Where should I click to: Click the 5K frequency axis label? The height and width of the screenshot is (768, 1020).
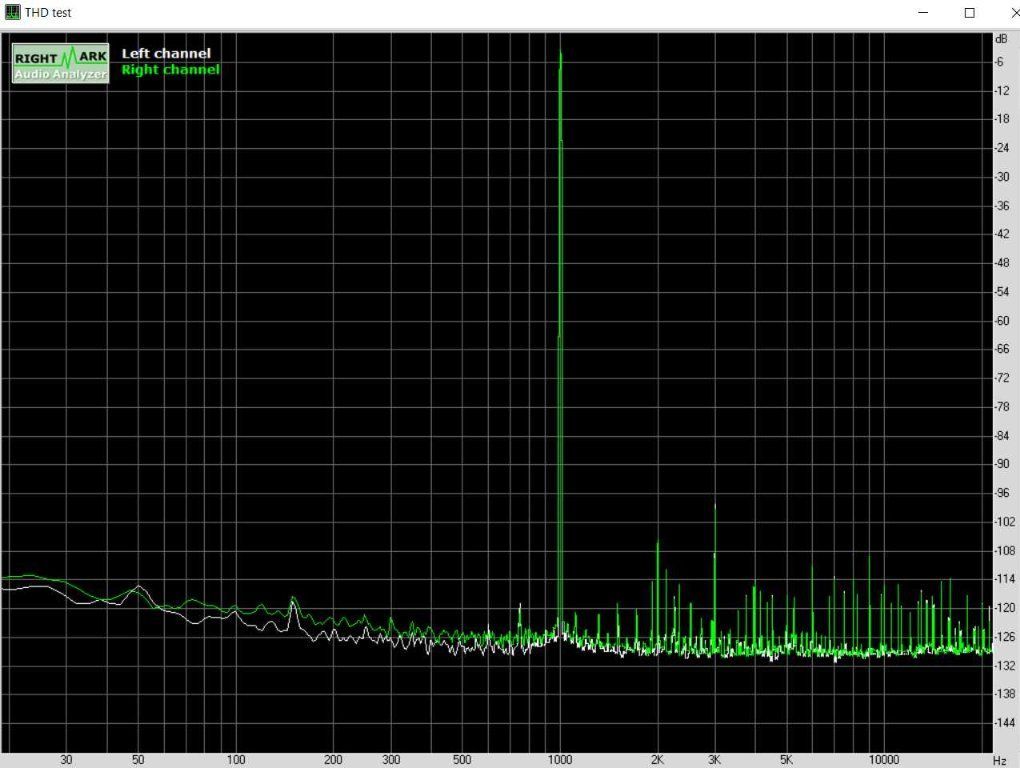(x=786, y=760)
